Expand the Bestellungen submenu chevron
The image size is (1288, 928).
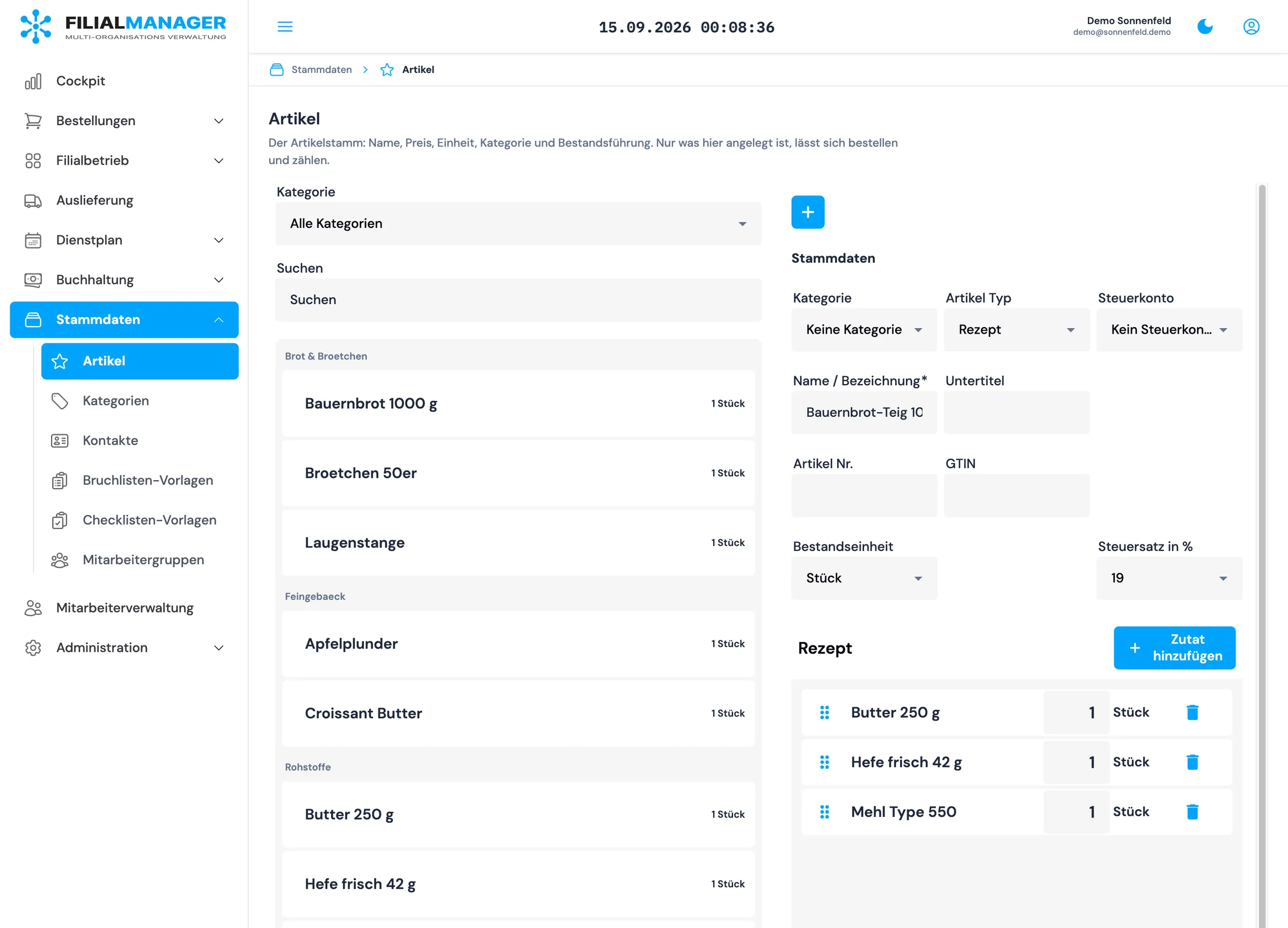[218, 121]
